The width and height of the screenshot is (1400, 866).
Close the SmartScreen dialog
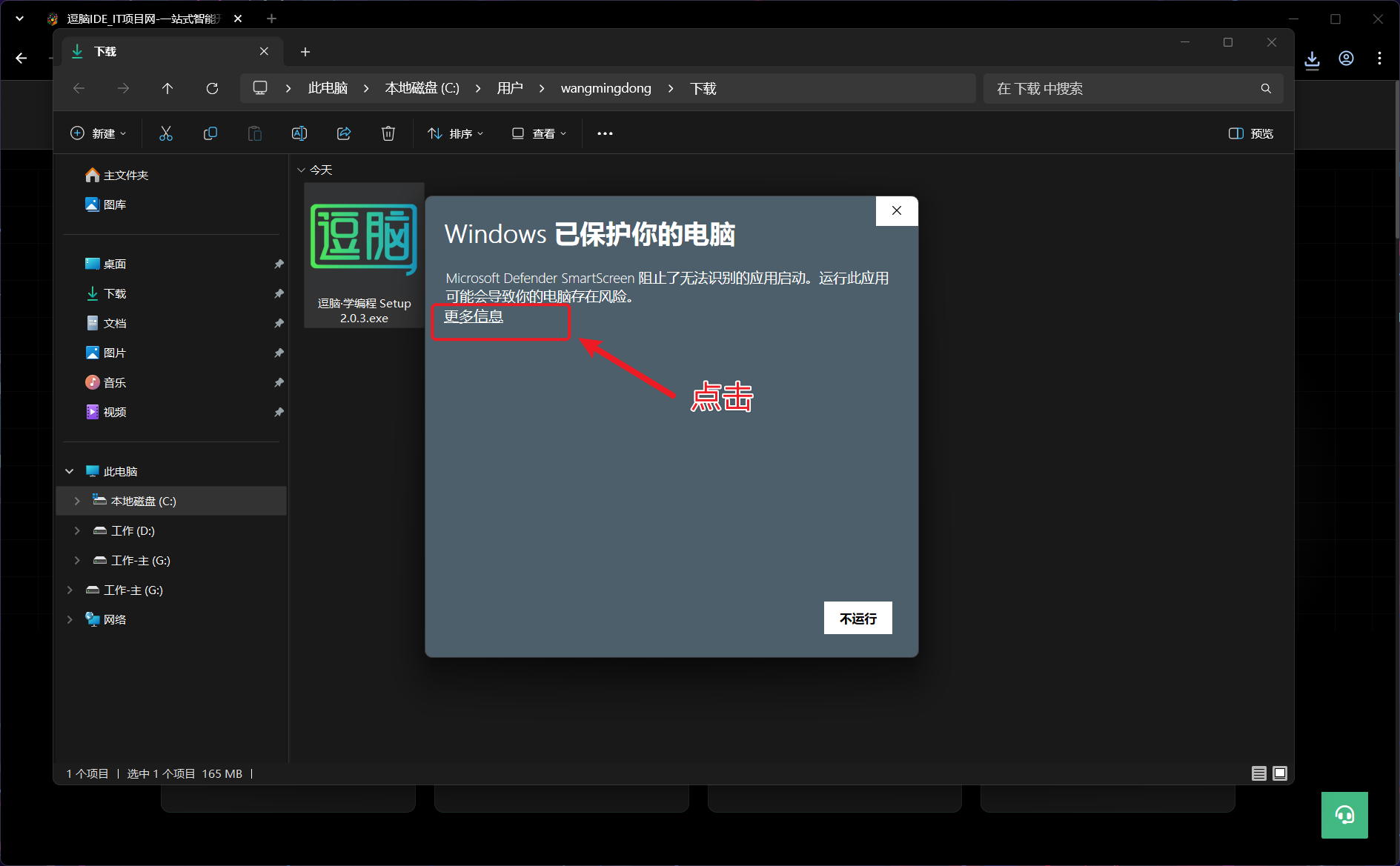pos(897,210)
